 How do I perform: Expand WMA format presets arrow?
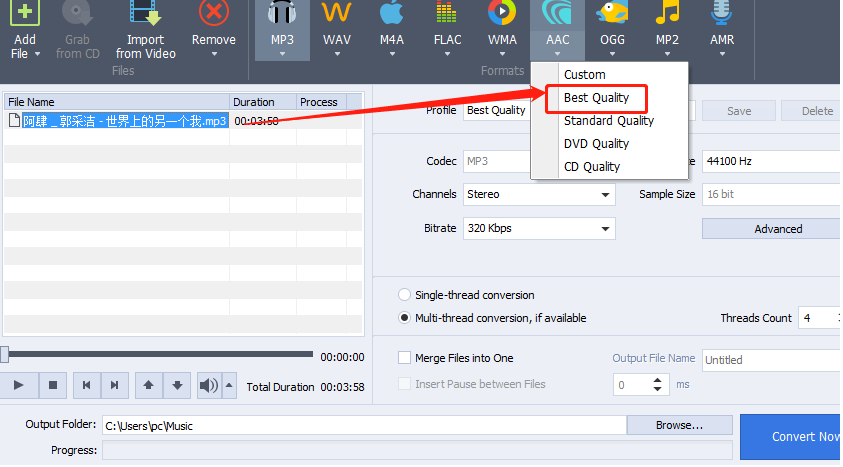502,54
